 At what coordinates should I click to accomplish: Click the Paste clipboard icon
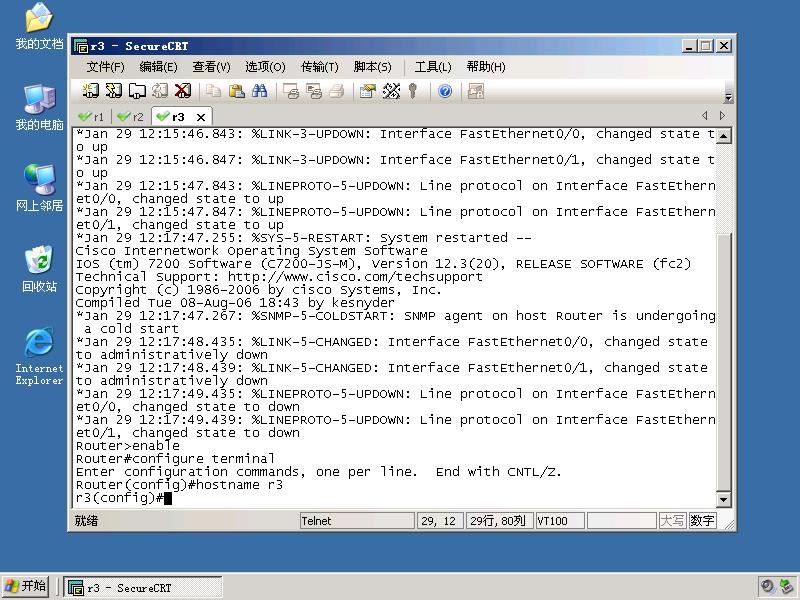(x=236, y=91)
